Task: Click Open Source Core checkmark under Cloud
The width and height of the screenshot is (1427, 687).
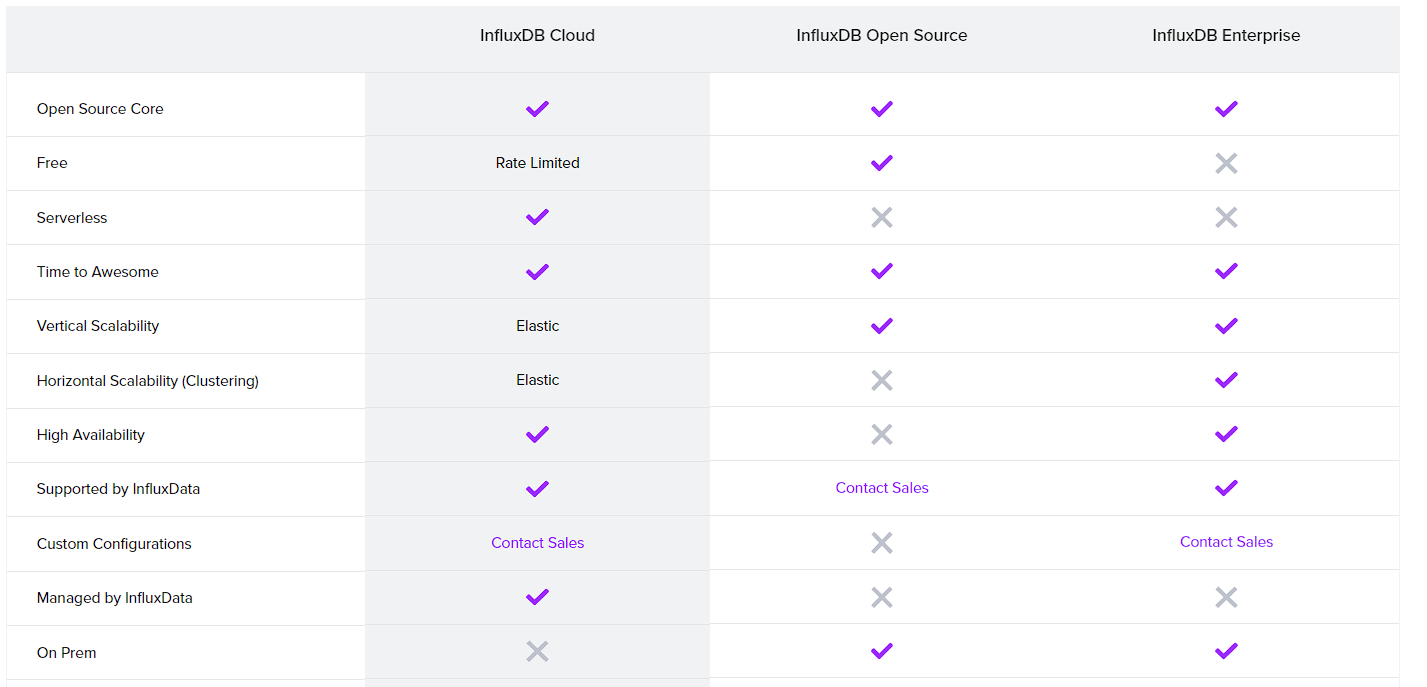Action: click(537, 109)
